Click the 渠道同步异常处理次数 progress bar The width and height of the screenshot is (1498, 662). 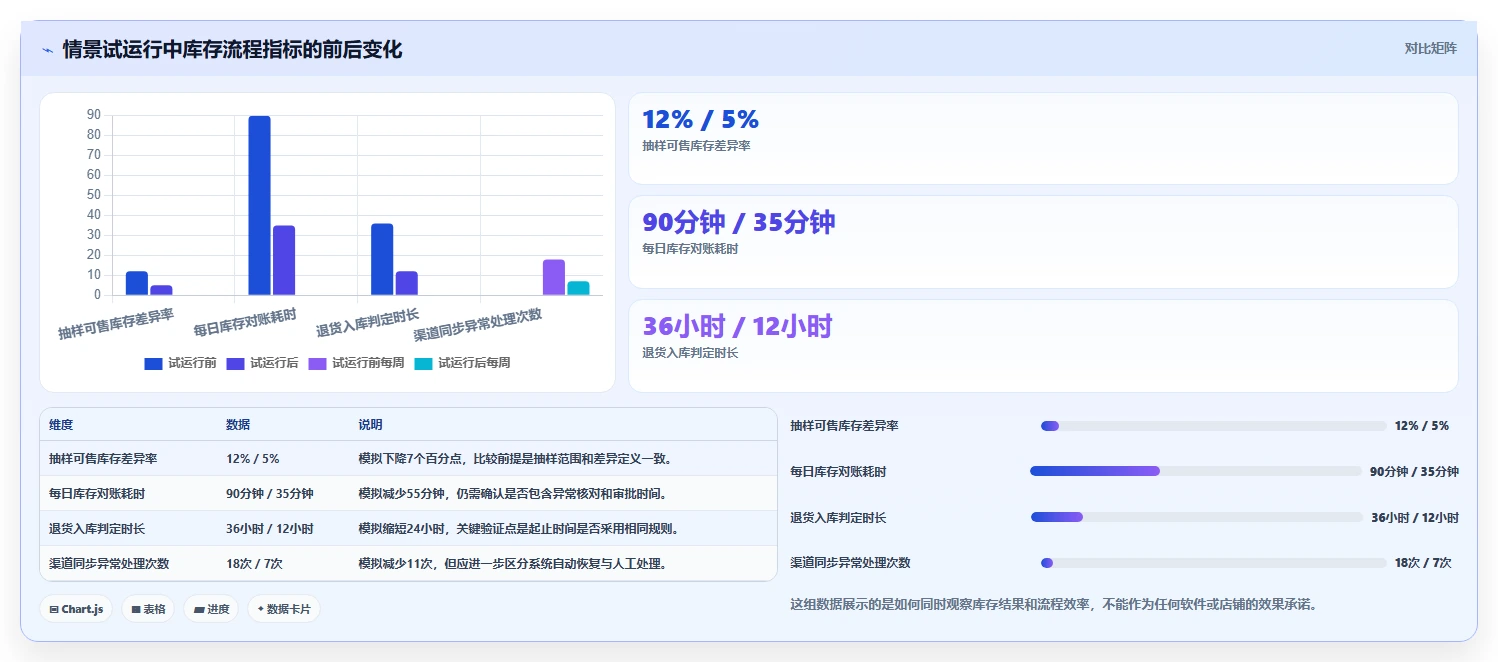(1214, 563)
